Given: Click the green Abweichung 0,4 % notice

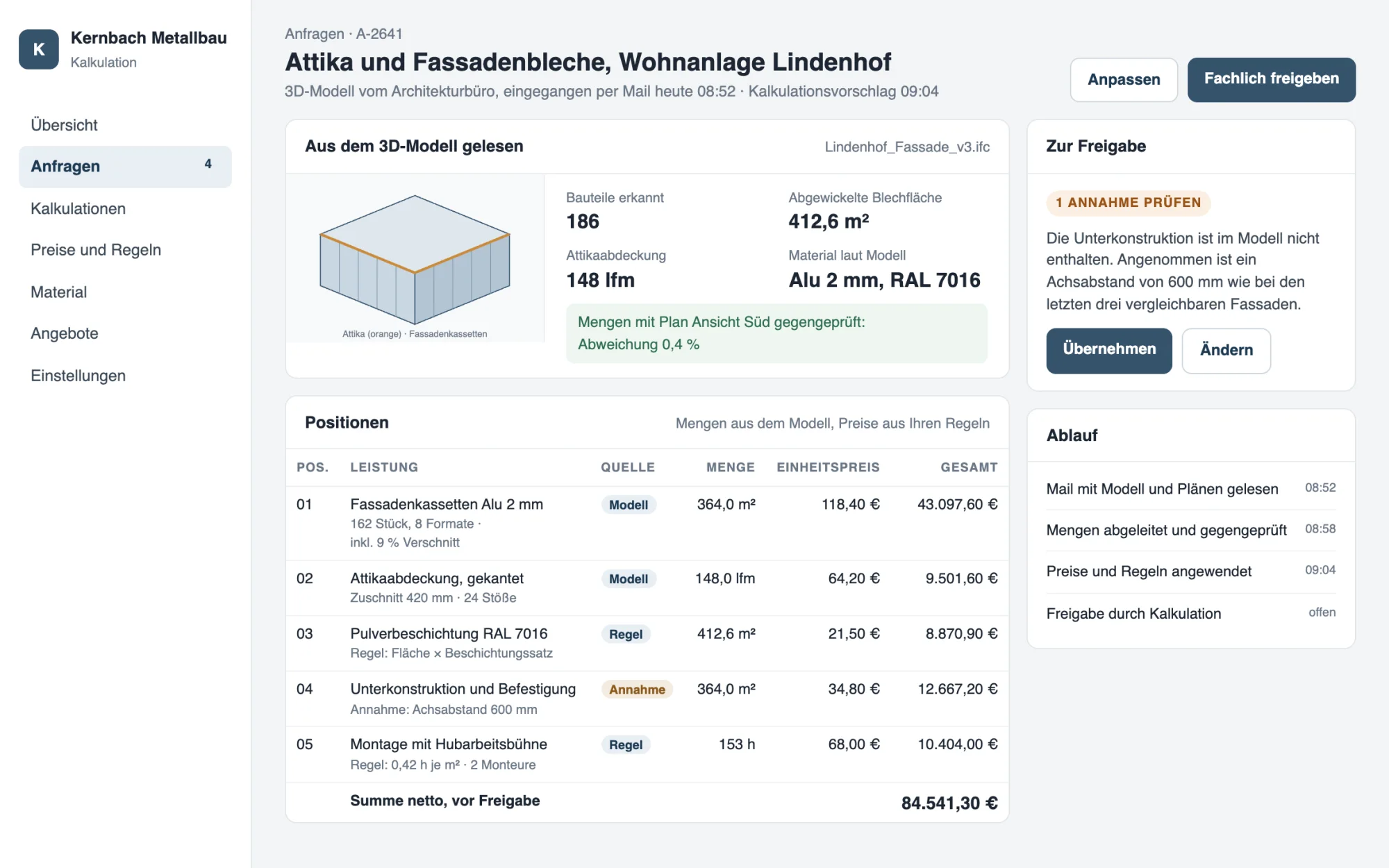Looking at the screenshot, I should click(x=776, y=333).
